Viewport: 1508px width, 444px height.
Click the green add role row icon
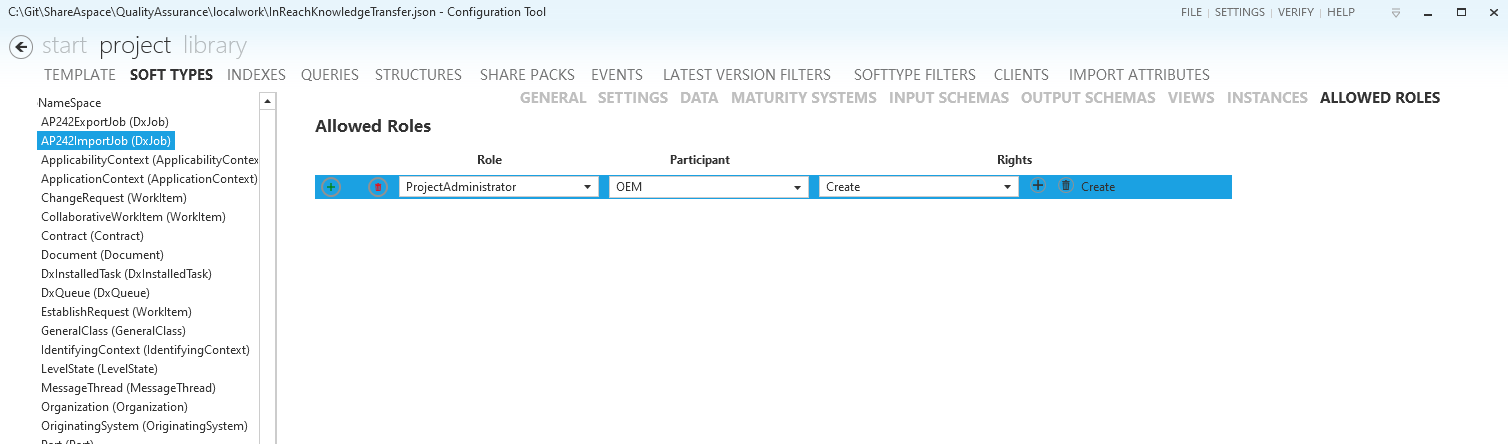332,187
